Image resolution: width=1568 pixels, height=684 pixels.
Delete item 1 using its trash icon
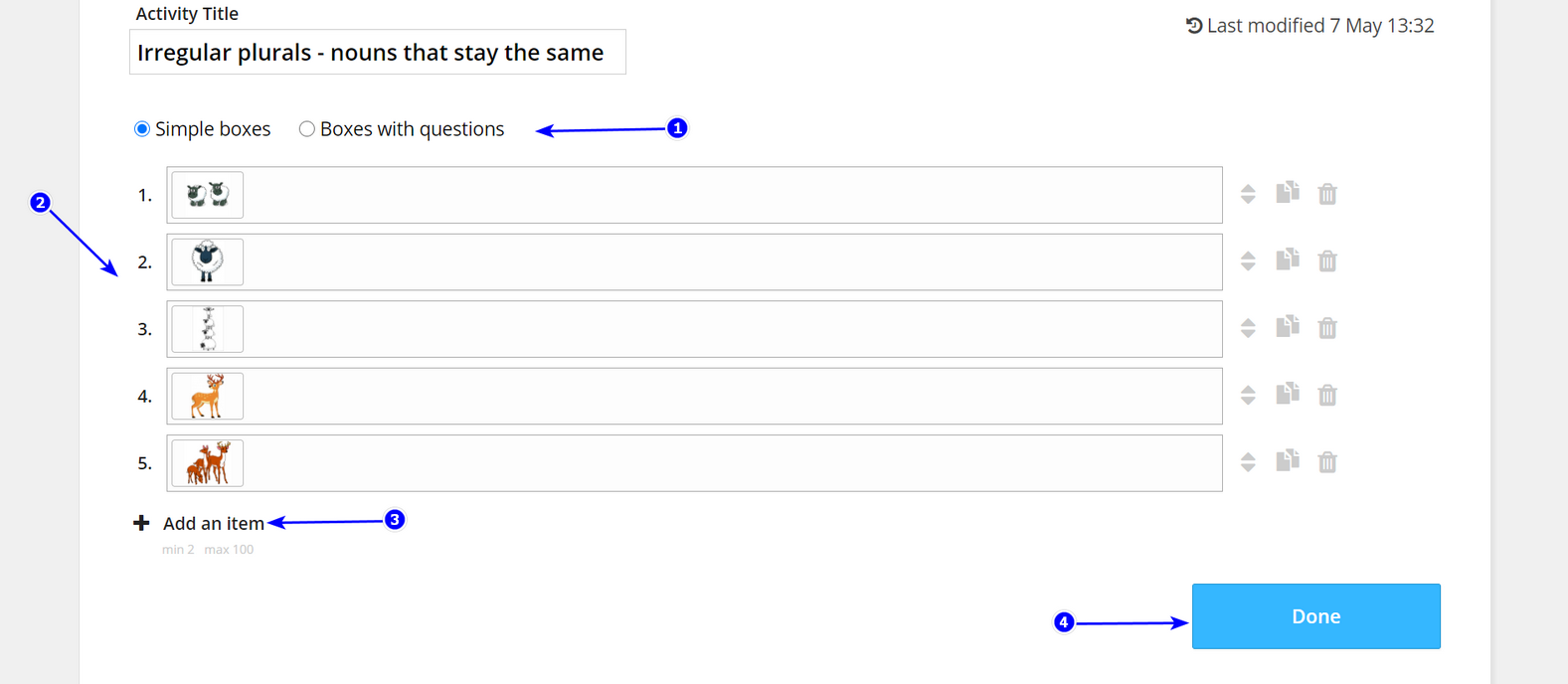tap(1328, 194)
